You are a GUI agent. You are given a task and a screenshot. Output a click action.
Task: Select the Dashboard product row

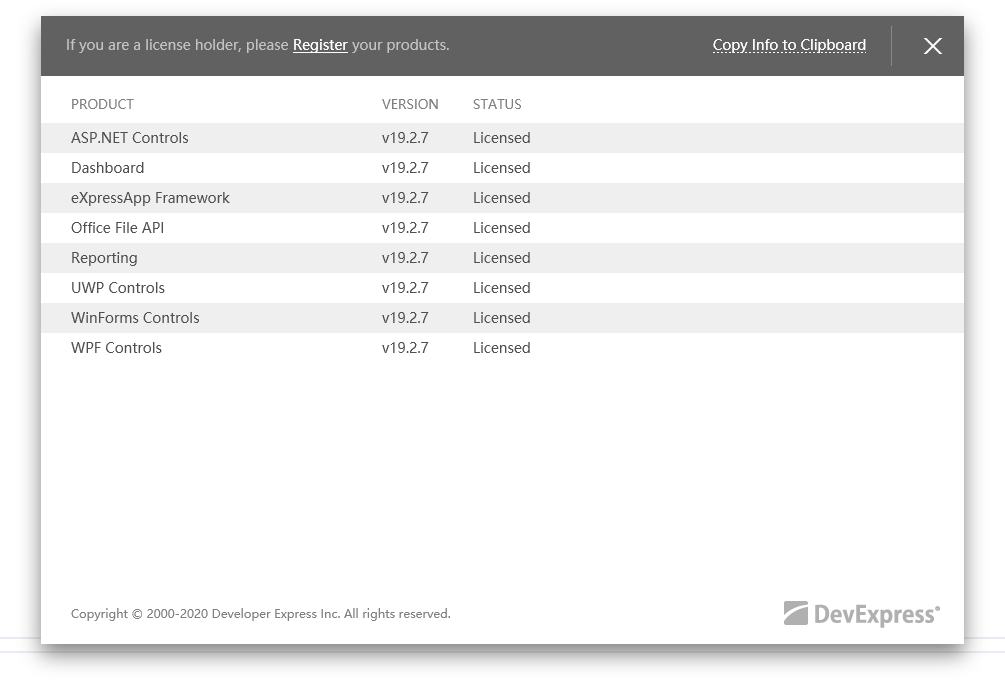[x=108, y=168]
